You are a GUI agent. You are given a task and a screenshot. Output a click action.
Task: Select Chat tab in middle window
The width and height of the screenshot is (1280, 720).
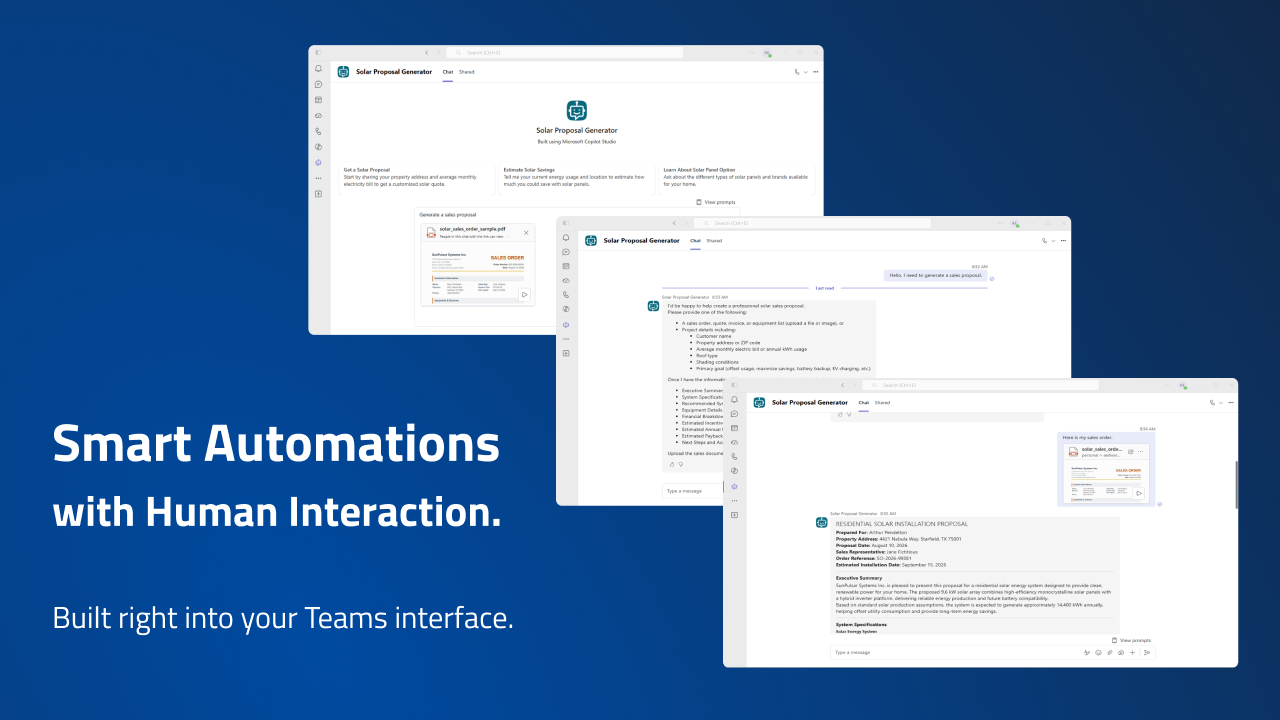pyautogui.click(x=695, y=241)
